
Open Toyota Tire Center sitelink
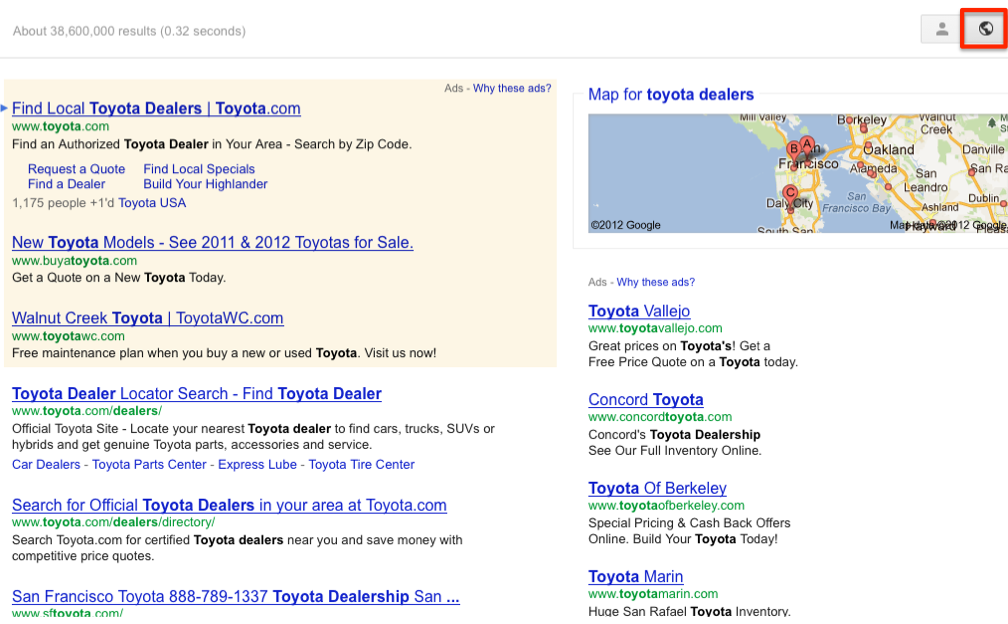tap(361, 465)
